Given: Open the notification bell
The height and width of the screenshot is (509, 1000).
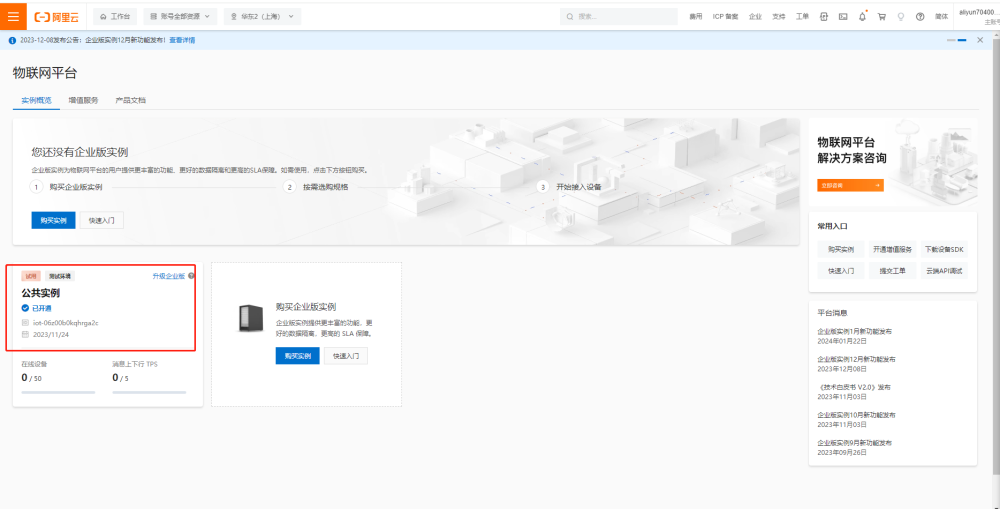Looking at the screenshot, I should [x=862, y=17].
